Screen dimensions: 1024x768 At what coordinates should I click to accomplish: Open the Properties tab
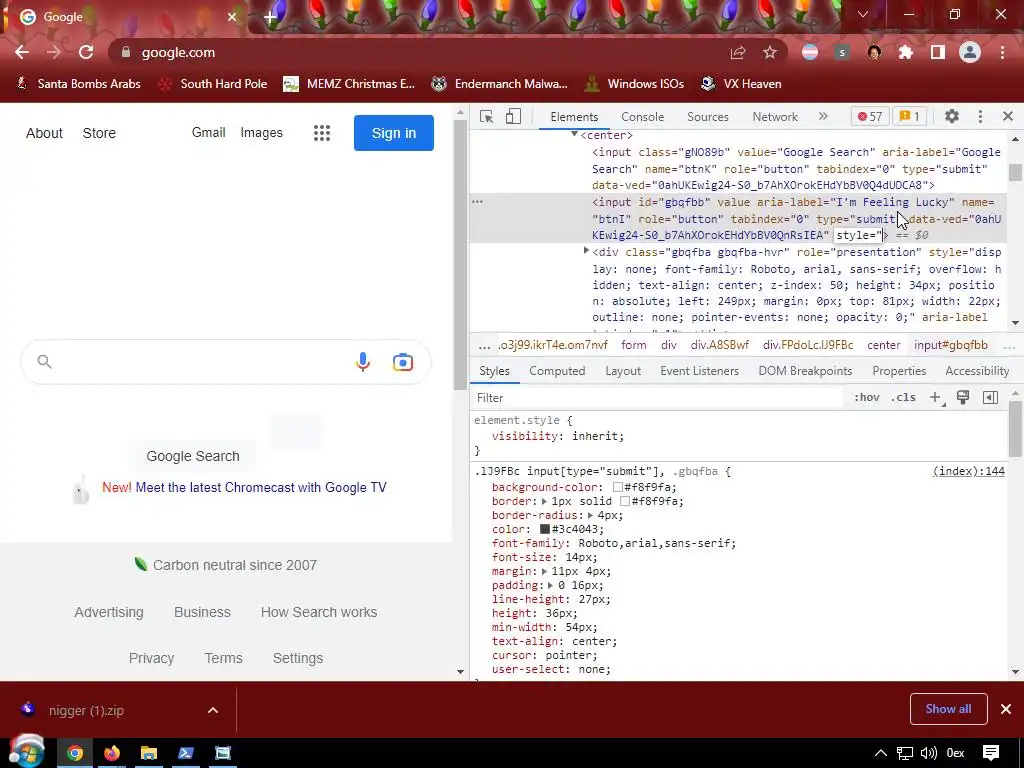(899, 371)
